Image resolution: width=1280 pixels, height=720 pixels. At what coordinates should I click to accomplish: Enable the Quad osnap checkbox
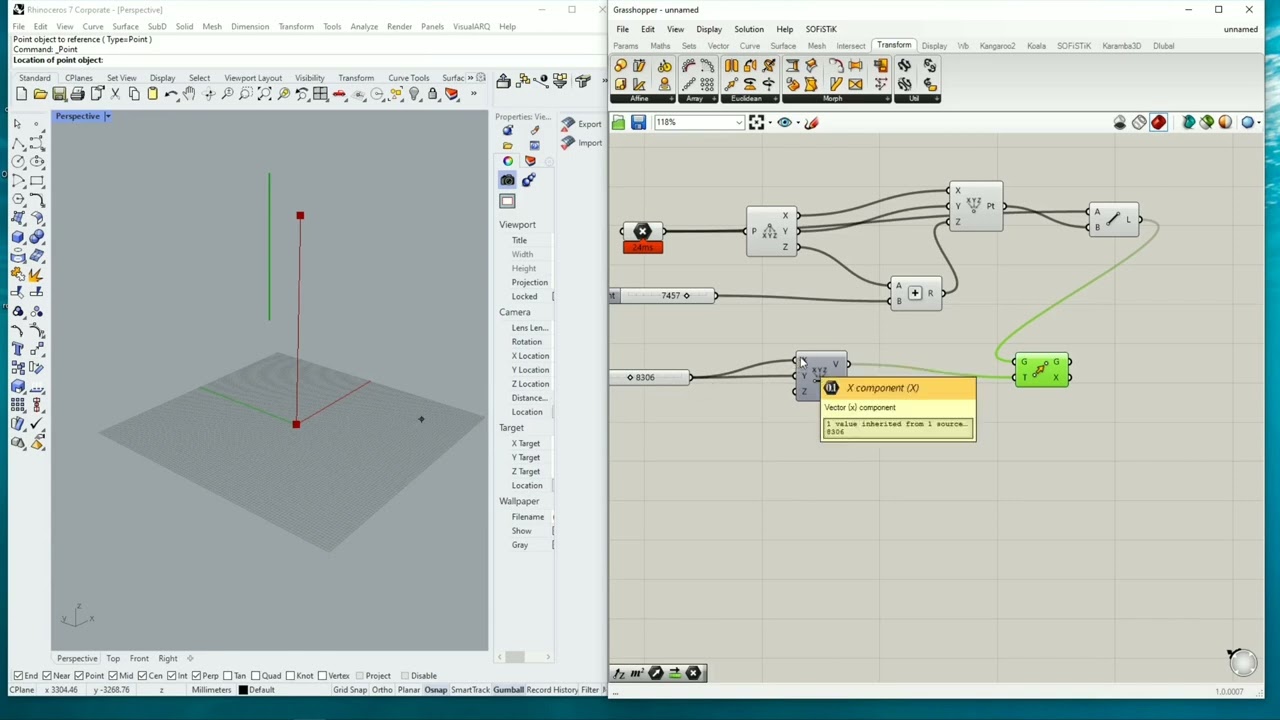[256, 676]
